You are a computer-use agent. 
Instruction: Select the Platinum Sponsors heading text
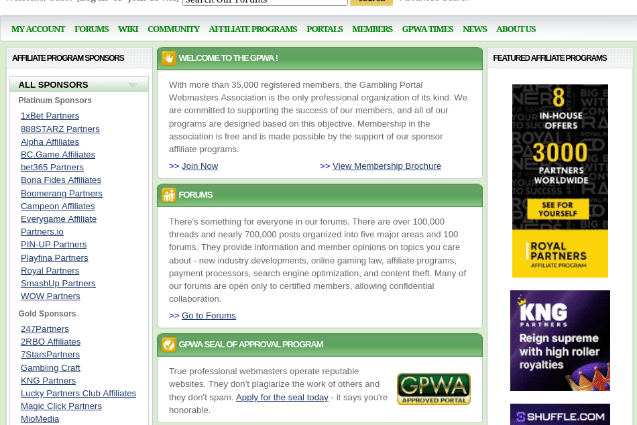point(55,100)
